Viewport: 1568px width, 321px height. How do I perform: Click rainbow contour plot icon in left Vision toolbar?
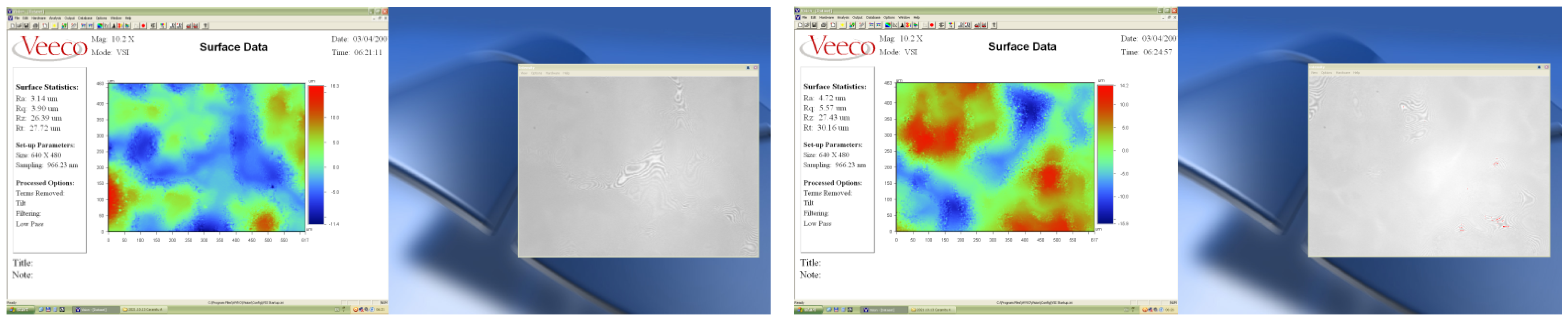pyautogui.click(x=100, y=25)
